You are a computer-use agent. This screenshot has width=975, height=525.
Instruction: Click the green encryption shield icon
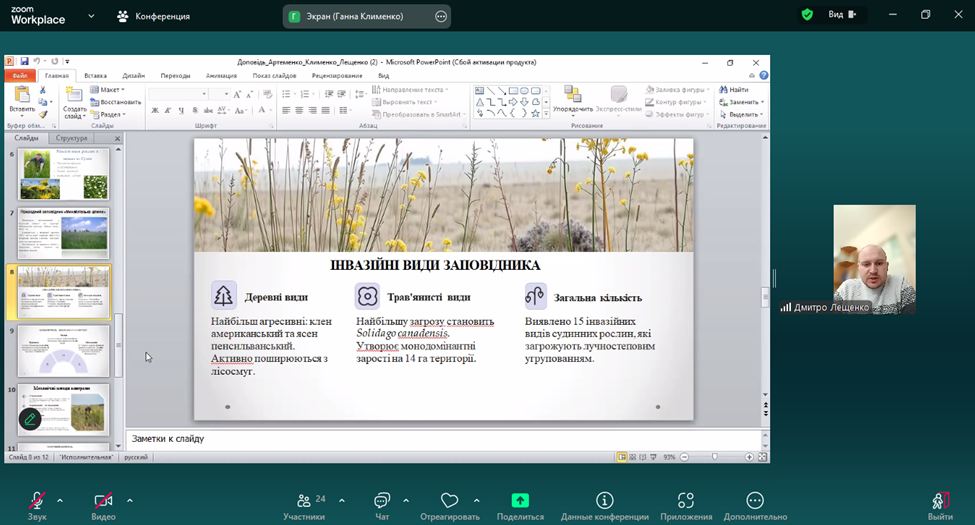807,15
